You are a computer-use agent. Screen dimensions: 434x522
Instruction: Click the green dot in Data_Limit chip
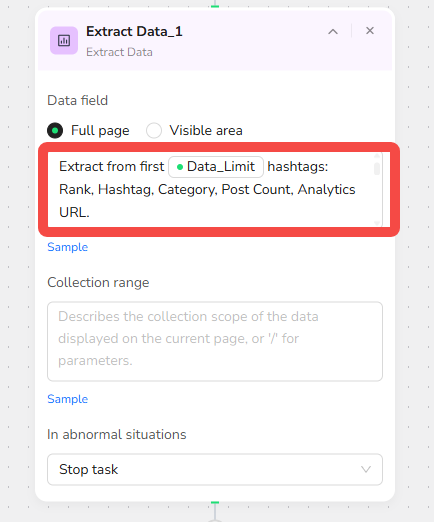(x=180, y=167)
